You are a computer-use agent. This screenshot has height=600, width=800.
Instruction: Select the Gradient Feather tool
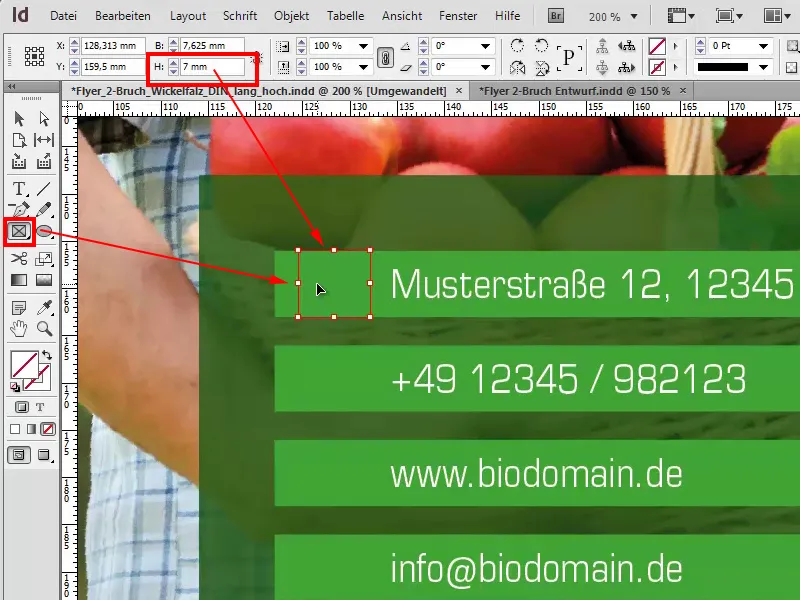click(44, 280)
